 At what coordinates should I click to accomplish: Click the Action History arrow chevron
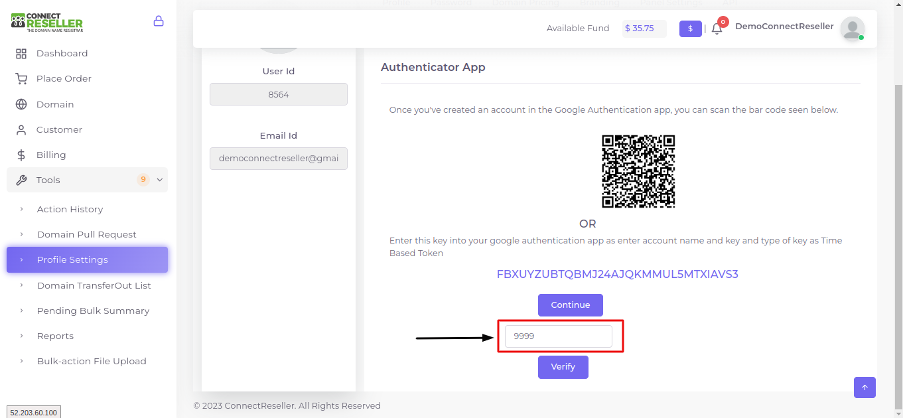21,209
